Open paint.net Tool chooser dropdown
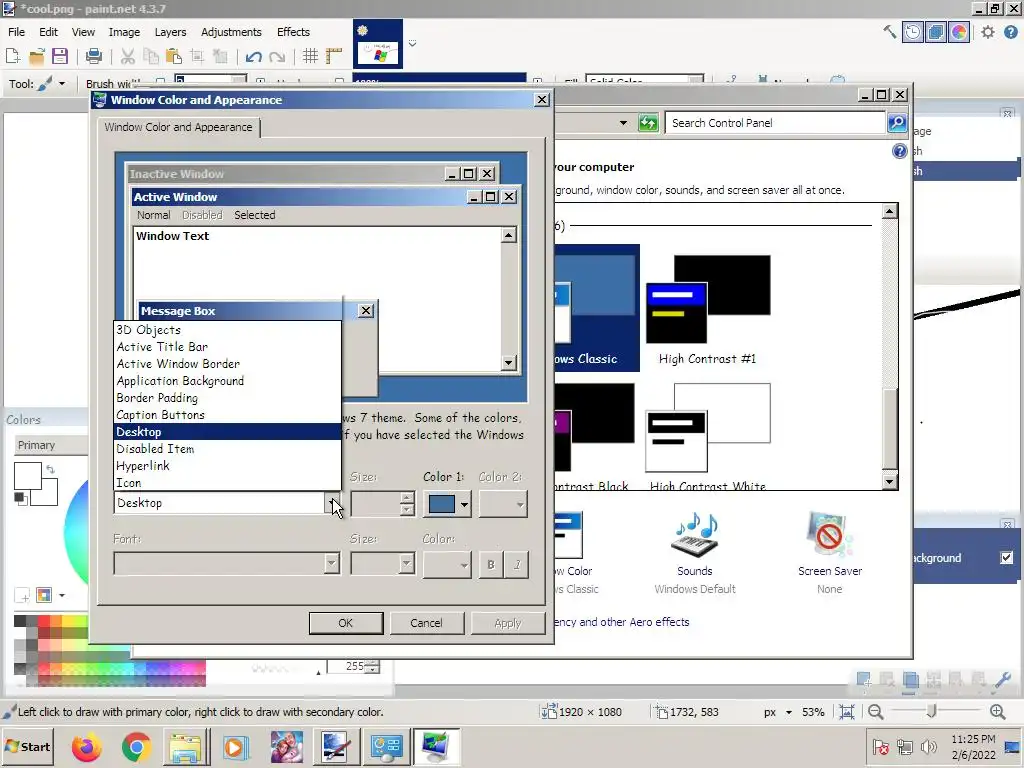This screenshot has width=1024, height=768. (x=62, y=84)
